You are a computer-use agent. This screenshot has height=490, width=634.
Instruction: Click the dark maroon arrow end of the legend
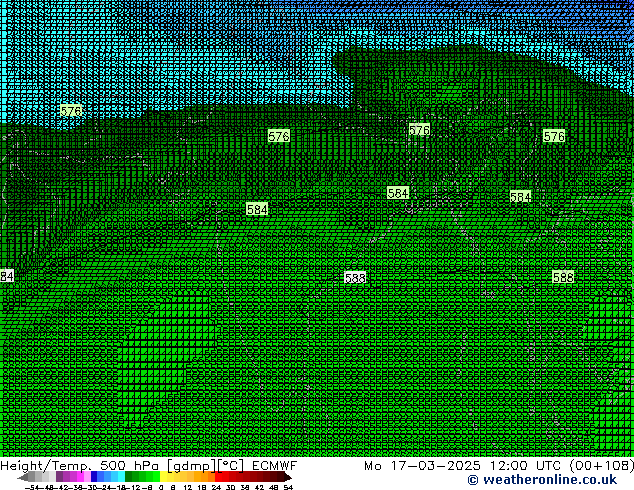tap(287, 476)
